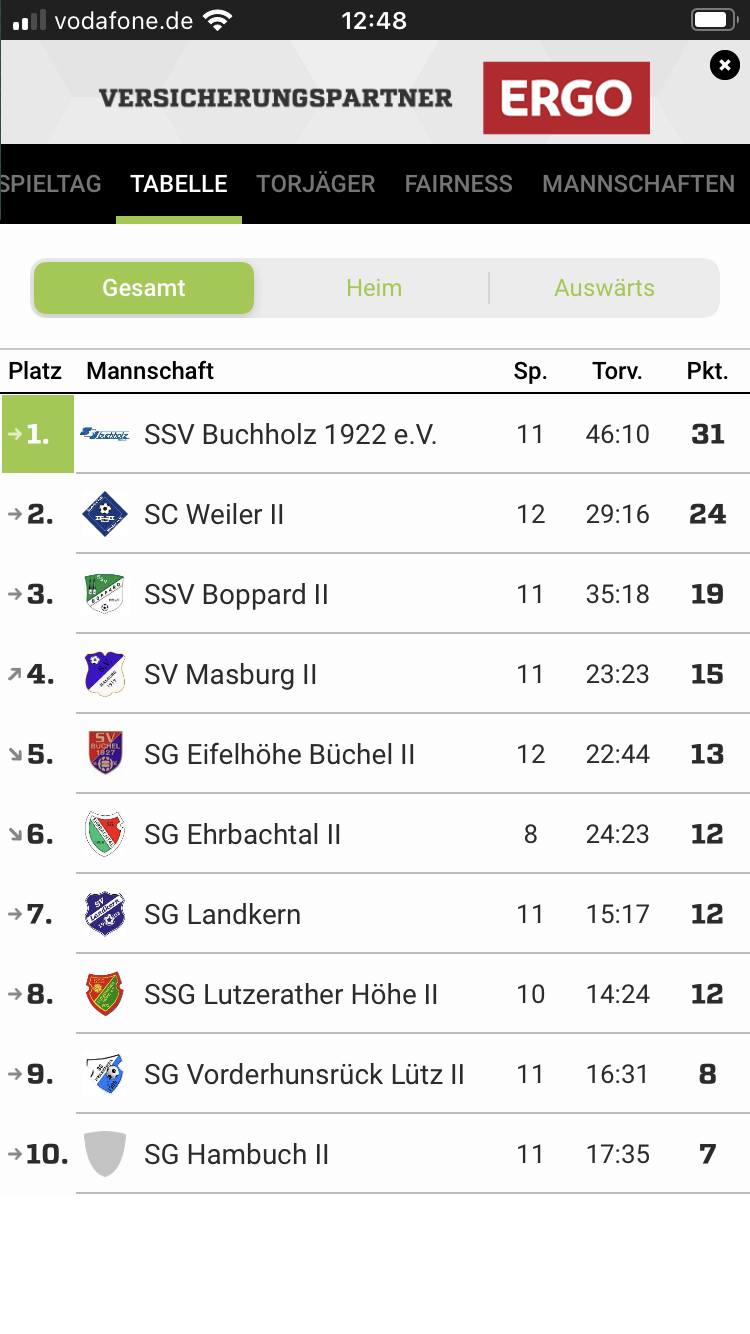The image size is (750, 1334).
Task: Open the Fairness tab
Action: (458, 184)
